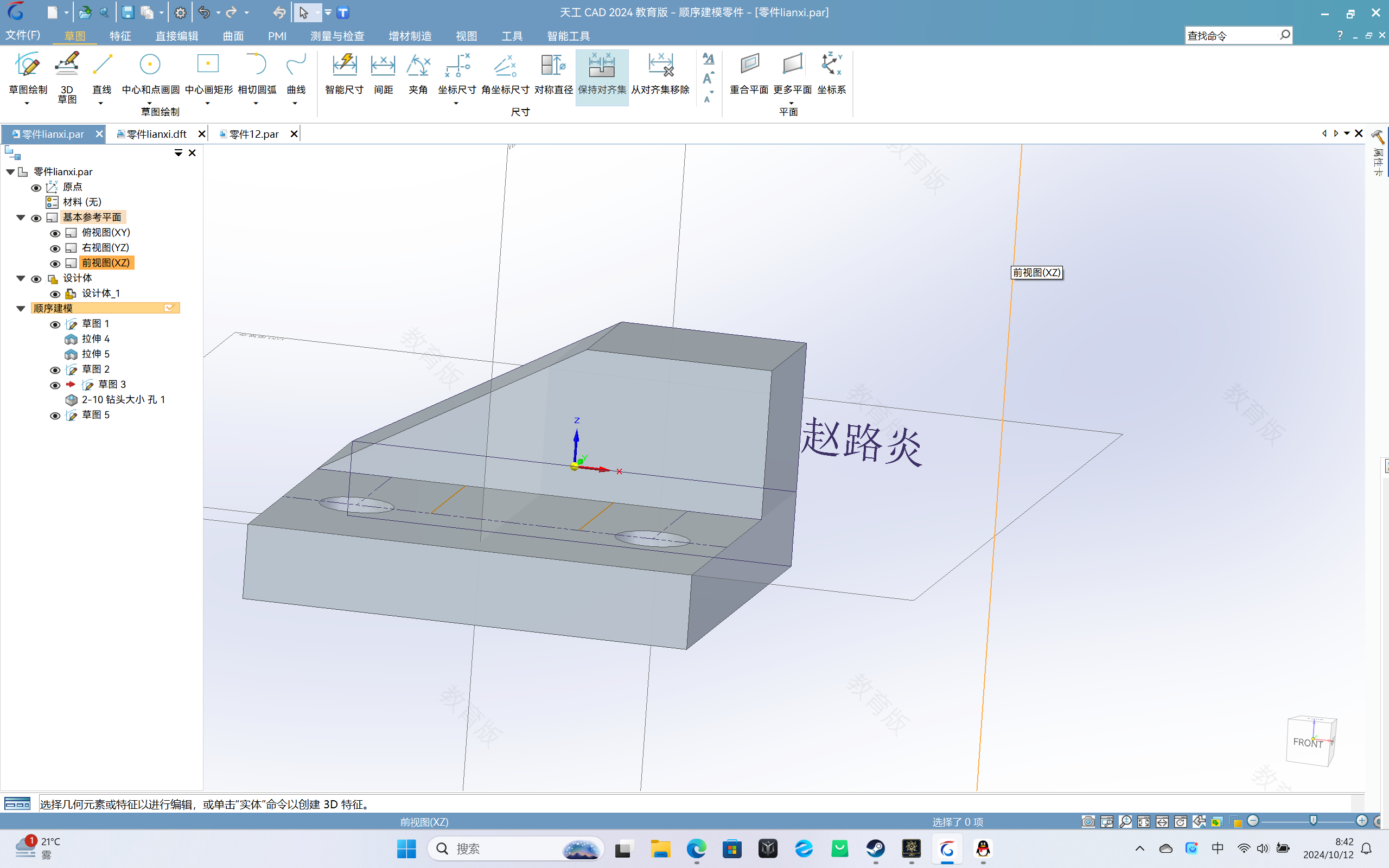Viewport: 1389px width, 868px height.
Task: Insert a 坐标系 coordinate system
Action: tap(831, 73)
